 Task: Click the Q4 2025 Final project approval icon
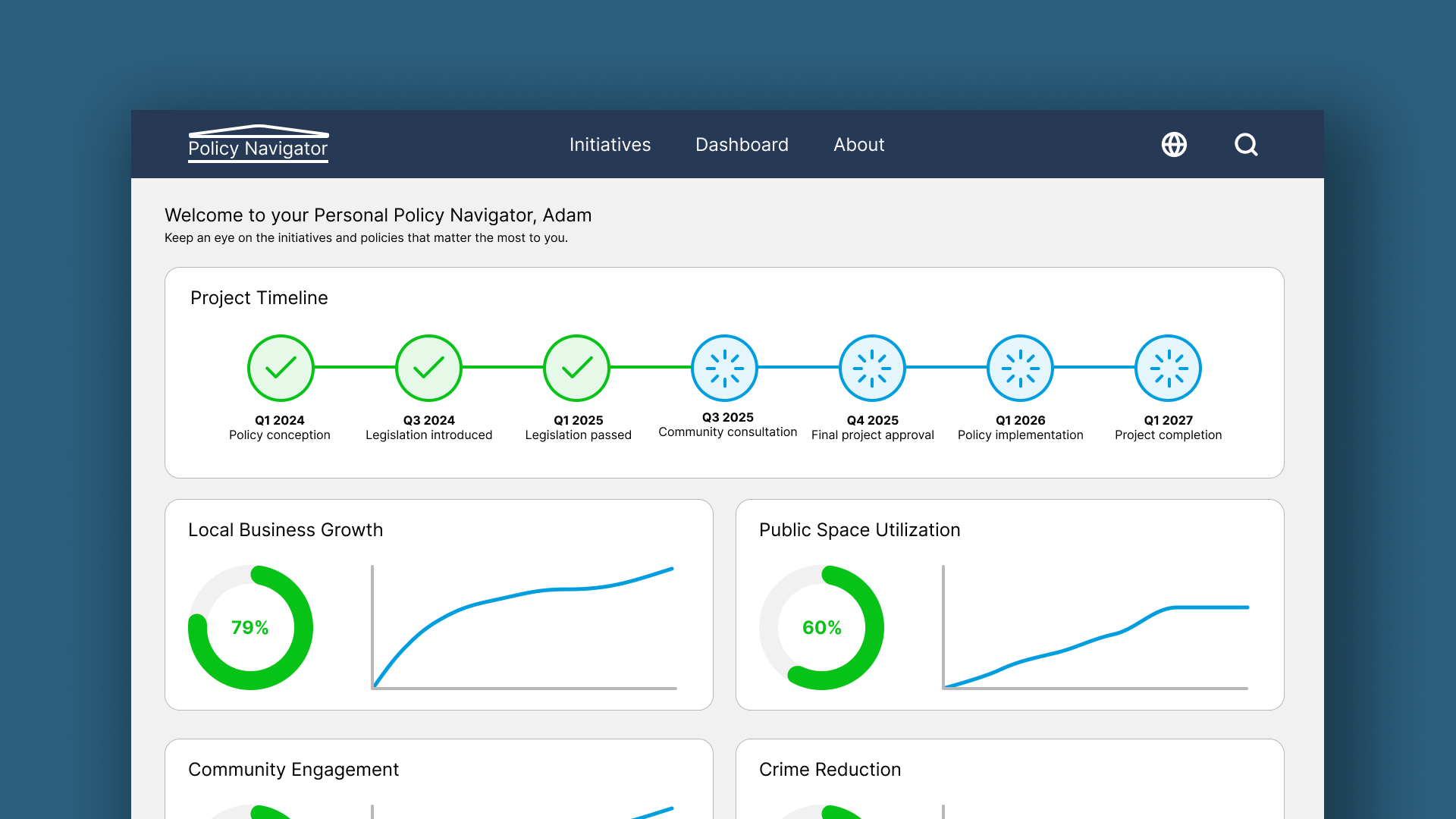point(872,368)
